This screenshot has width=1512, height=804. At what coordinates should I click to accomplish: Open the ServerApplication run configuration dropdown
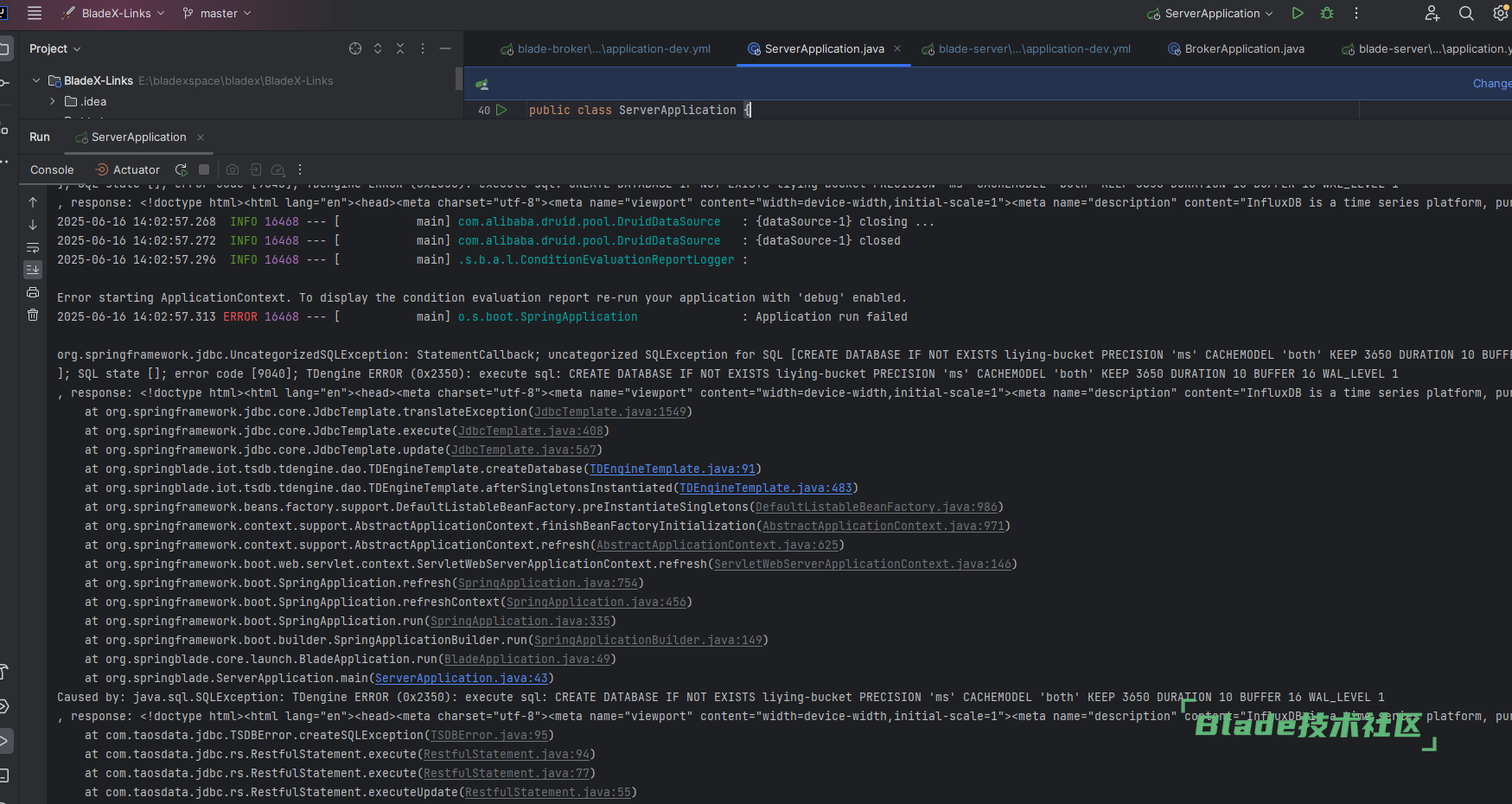pos(1210,13)
